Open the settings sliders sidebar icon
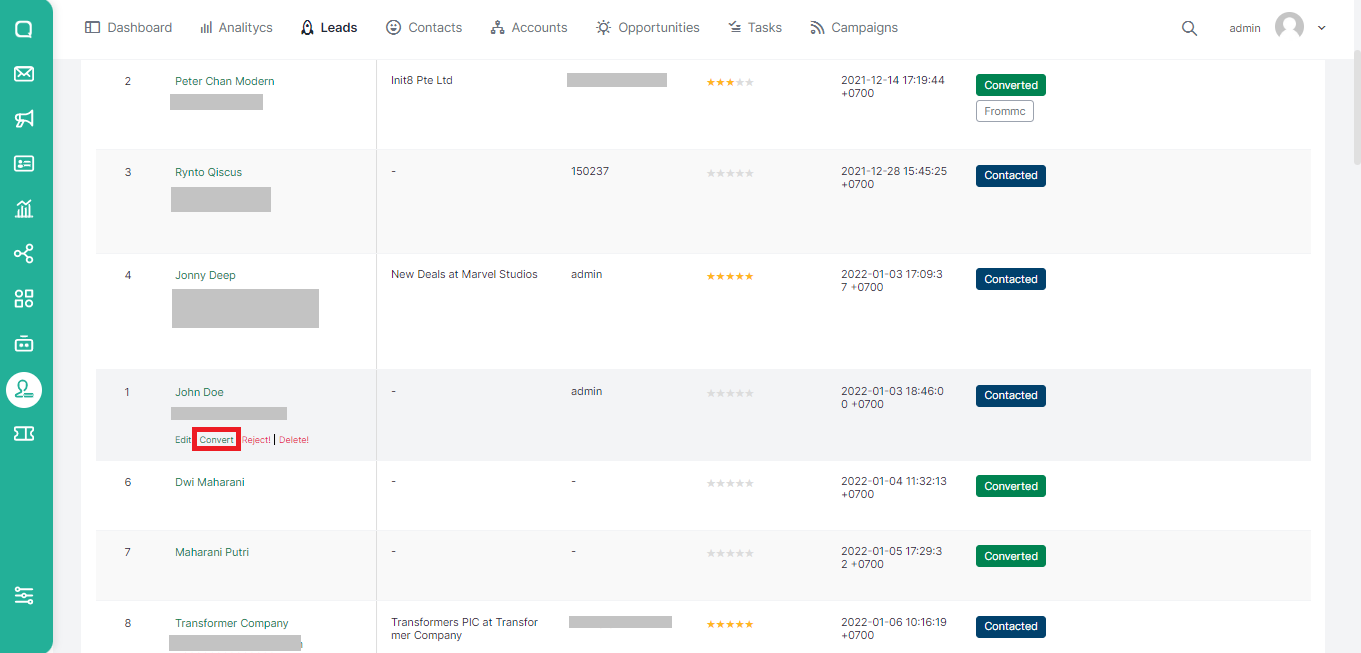 [24, 595]
